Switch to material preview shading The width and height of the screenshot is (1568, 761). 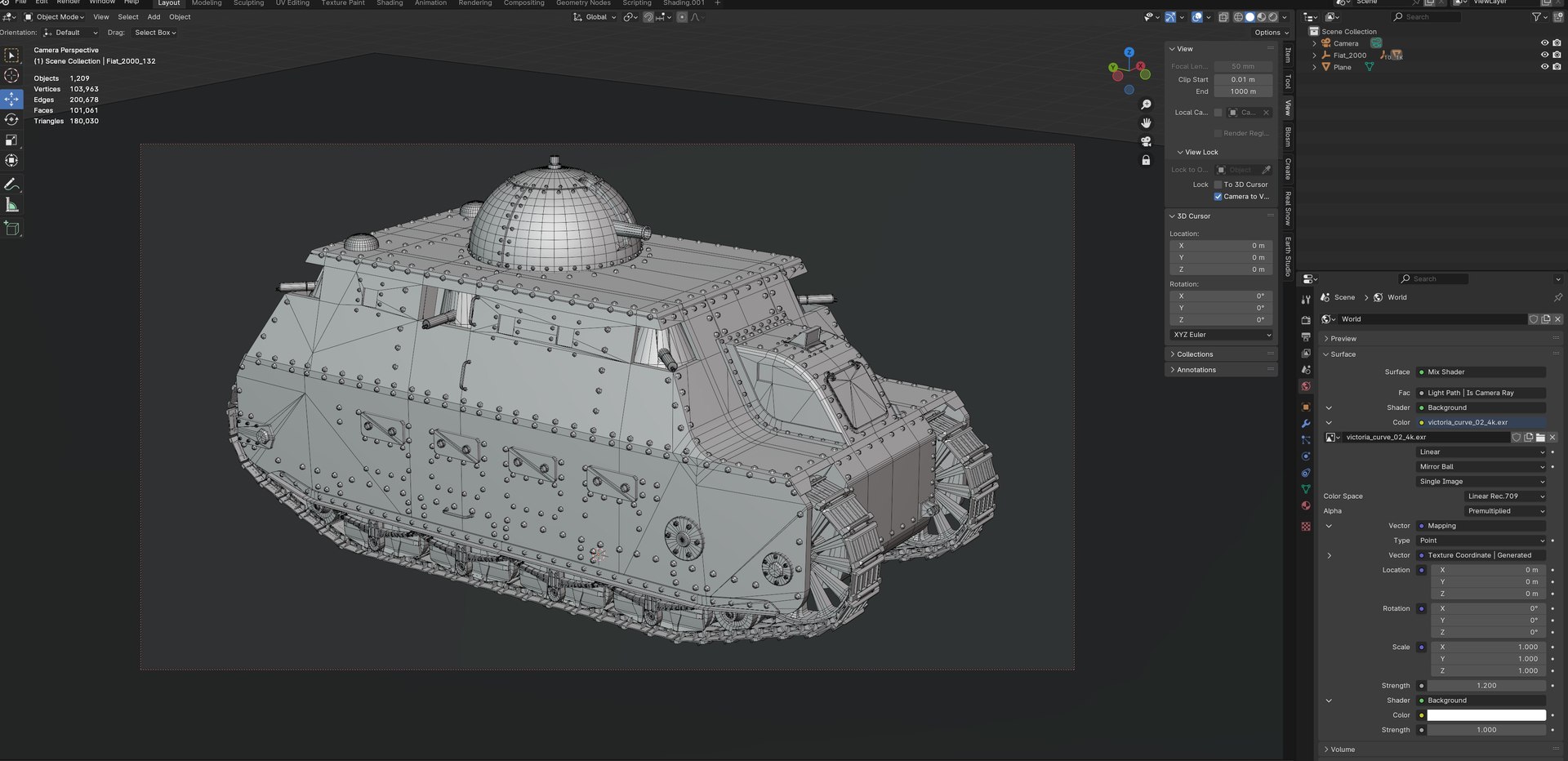tap(1261, 17)
